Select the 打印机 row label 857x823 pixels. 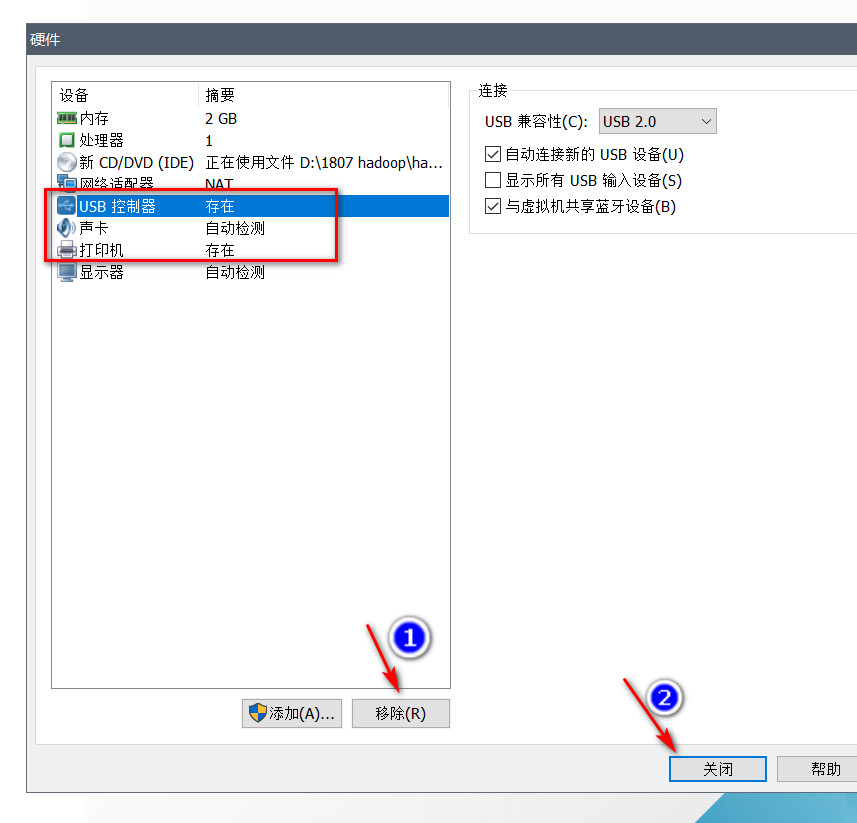102,250
